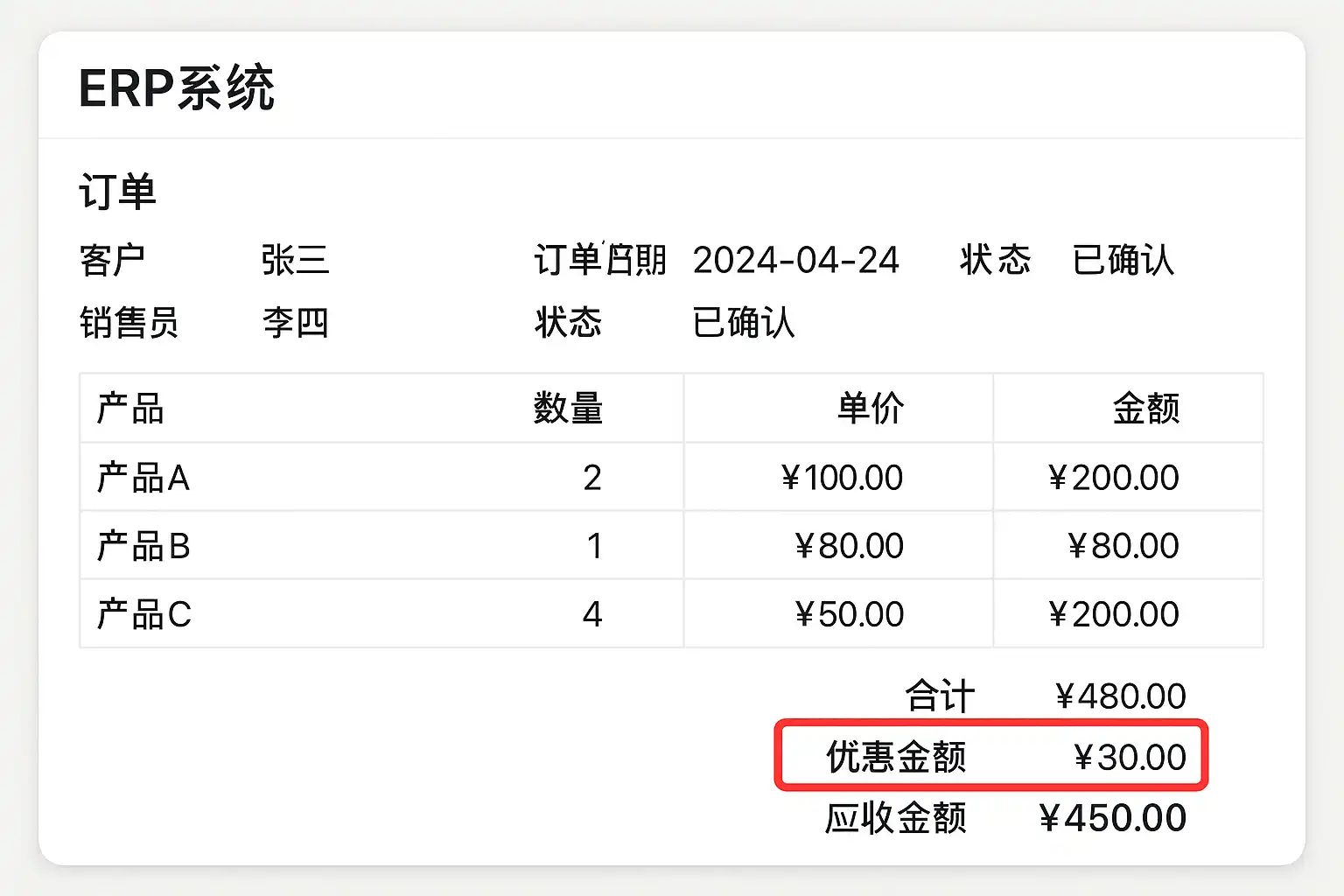Click the 客户 field label

pyautogui.click(x=112, y=261)
